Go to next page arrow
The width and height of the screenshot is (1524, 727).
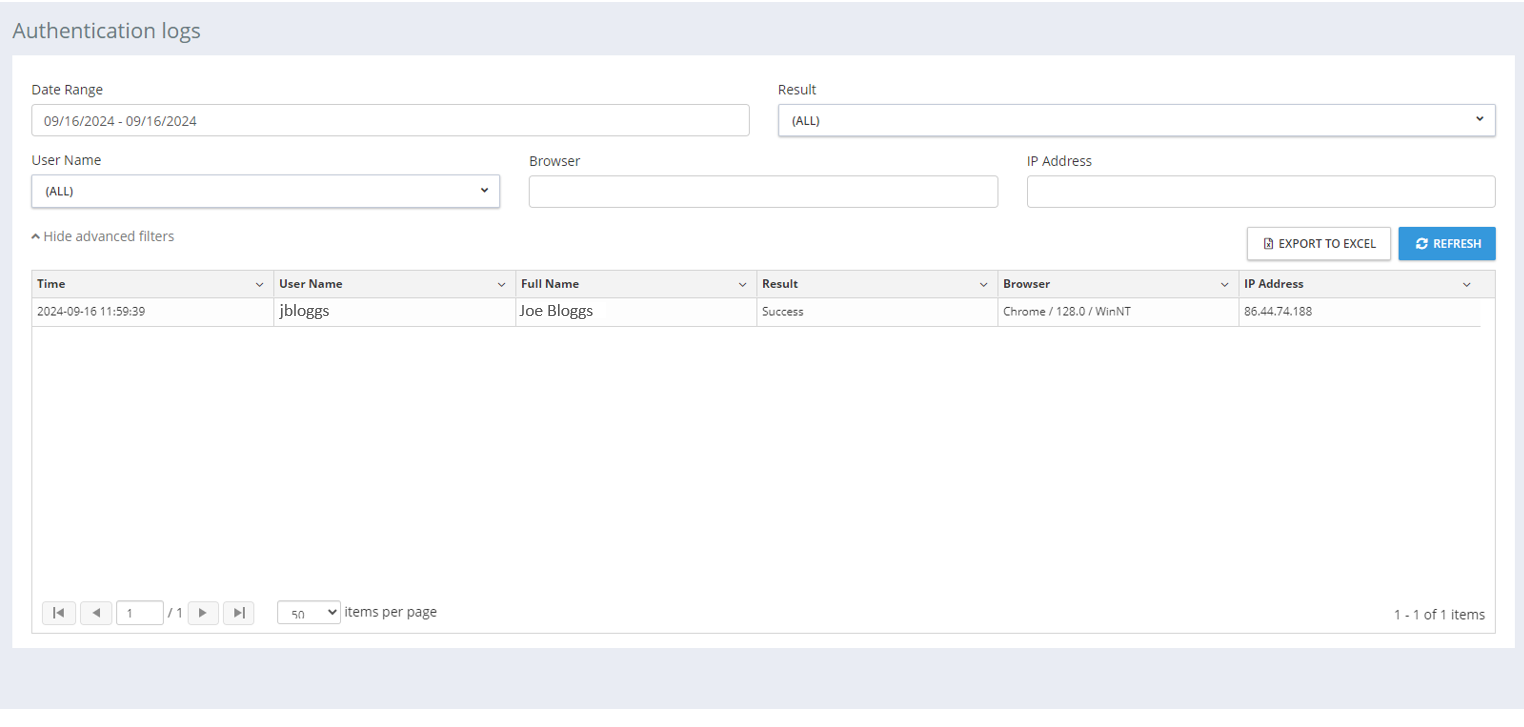[203, 613]
